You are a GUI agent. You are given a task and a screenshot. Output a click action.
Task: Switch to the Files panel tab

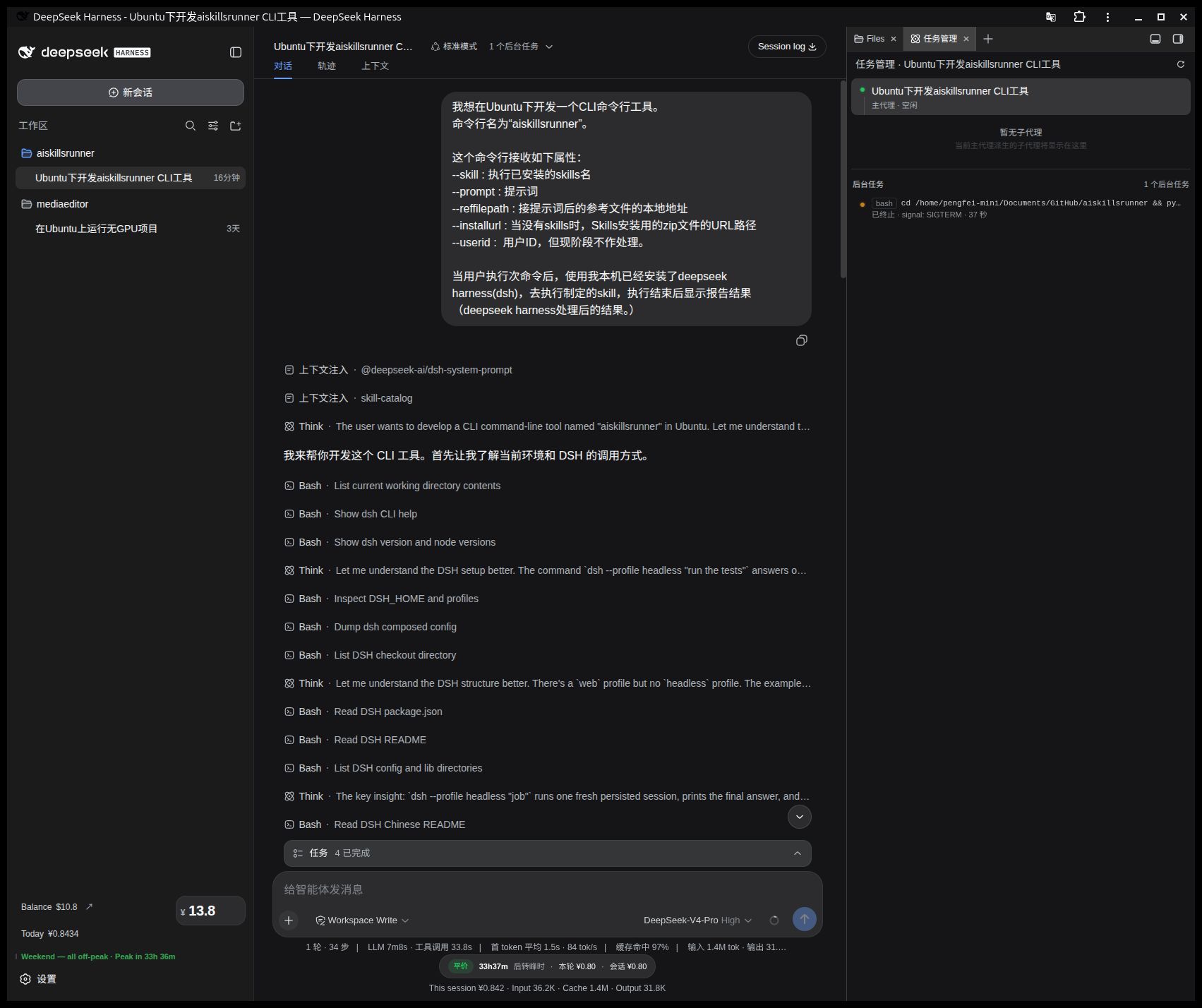pyautogui.click(x=869, y=39)
